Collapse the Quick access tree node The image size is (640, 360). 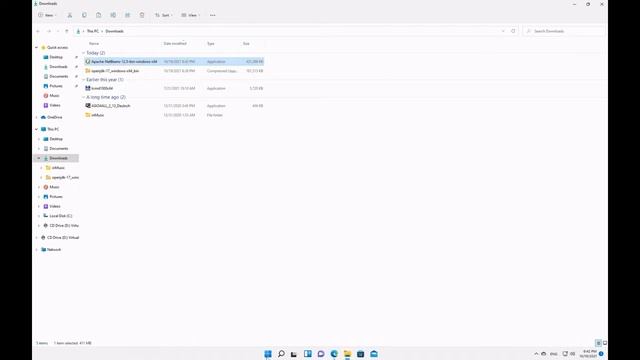pos(36,48)
